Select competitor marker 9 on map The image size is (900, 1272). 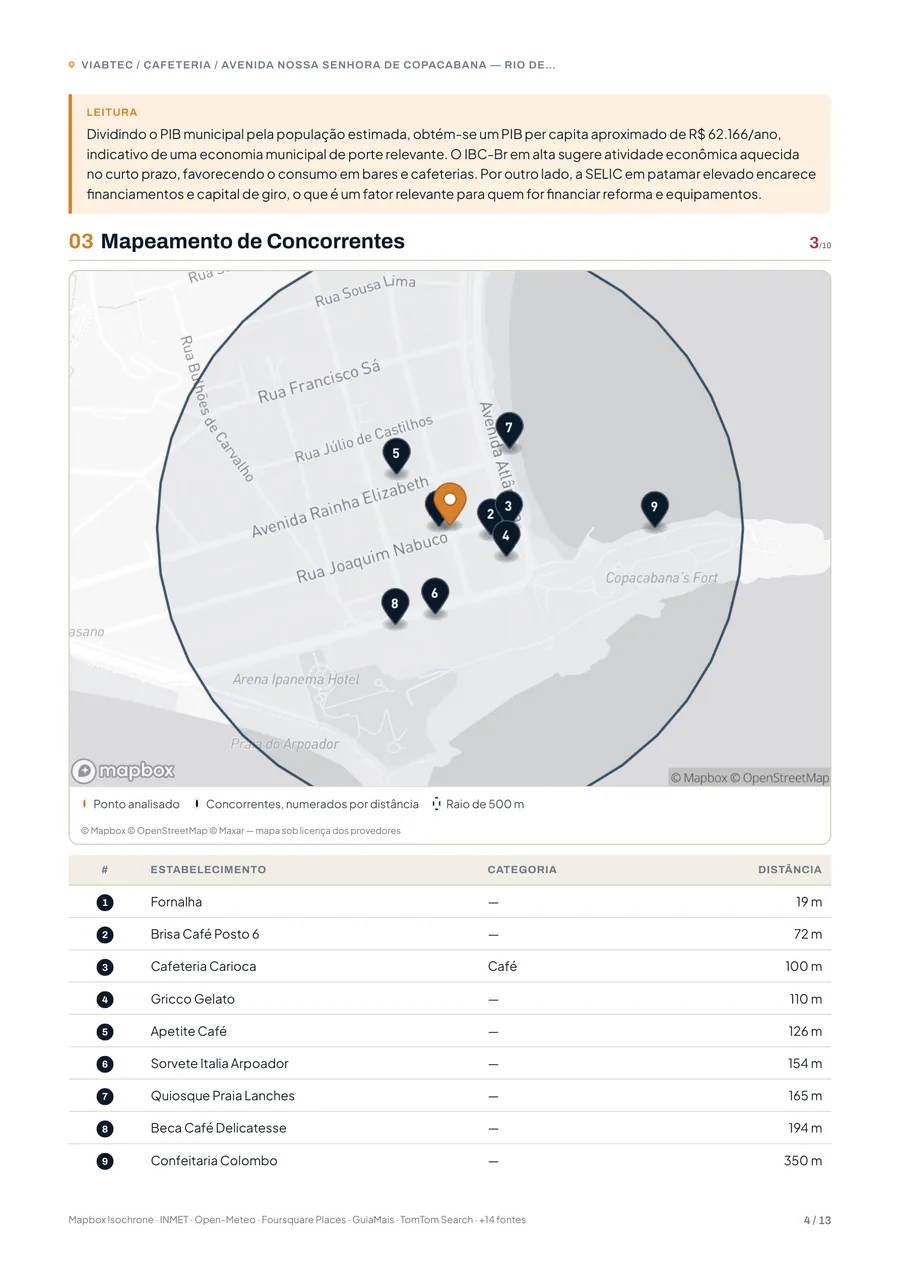click(654, 510)
